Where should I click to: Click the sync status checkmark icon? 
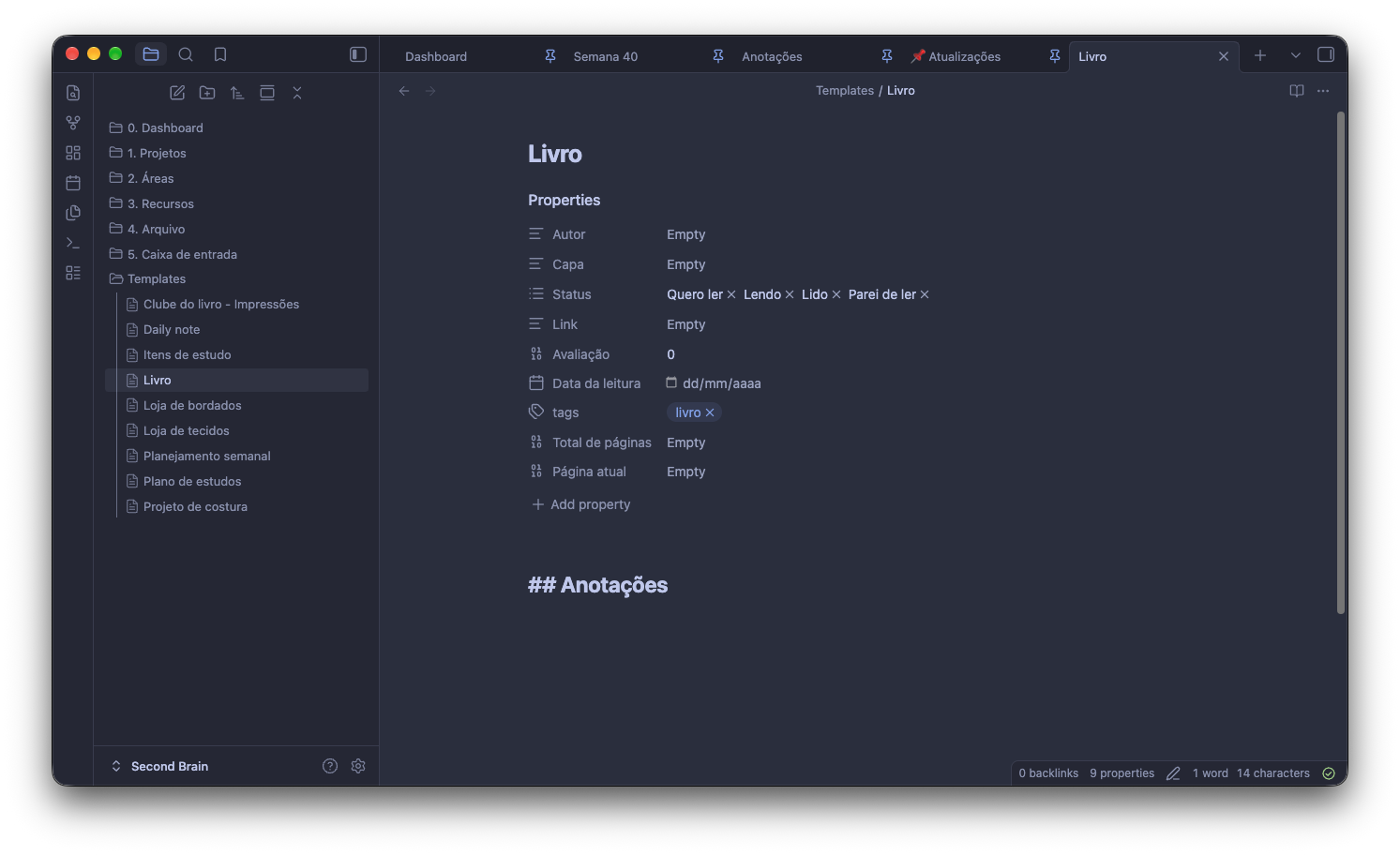(1329, 773)
